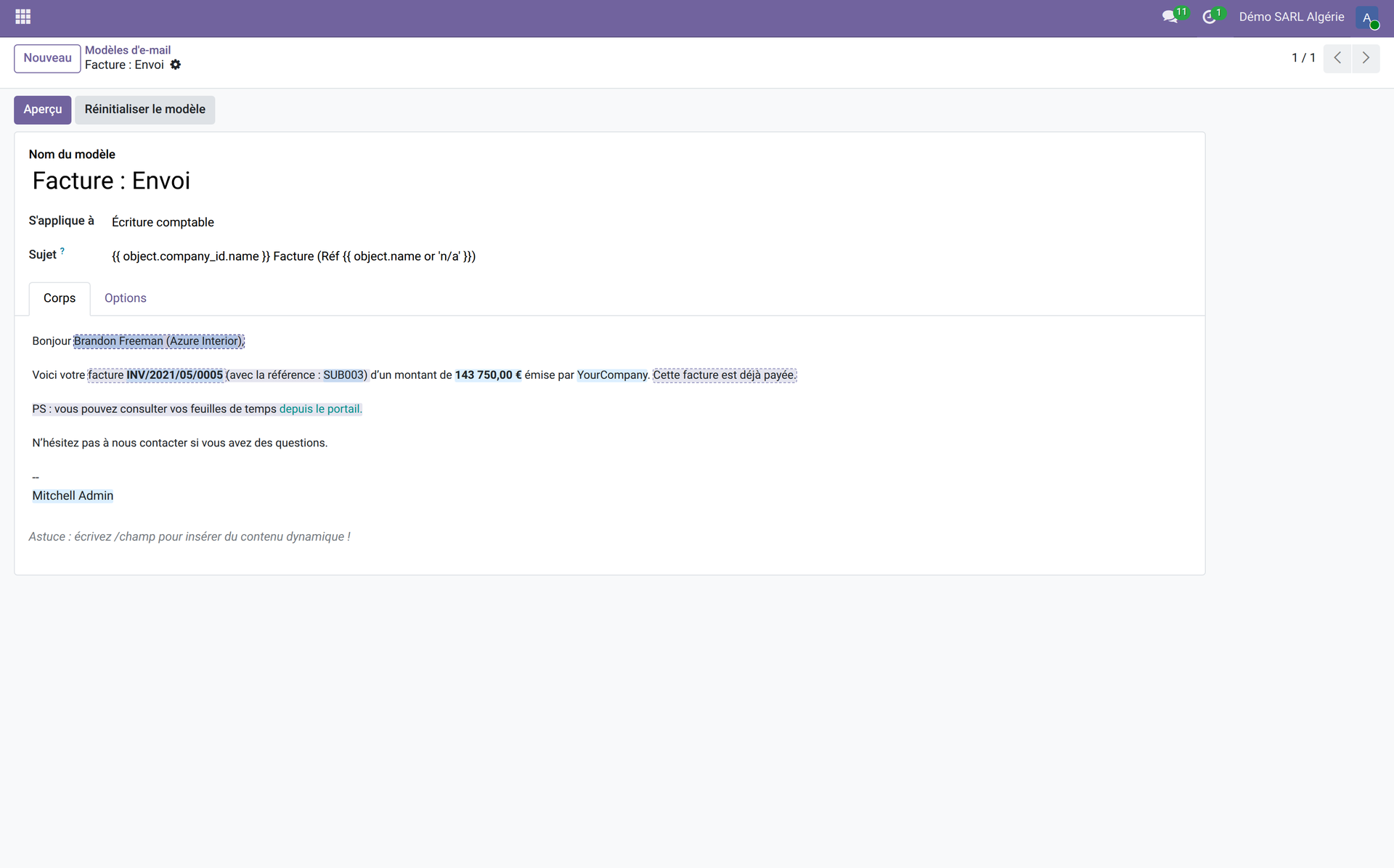Open Modèles d'e-mail breadcrumb link

click(x=128, y=50)
